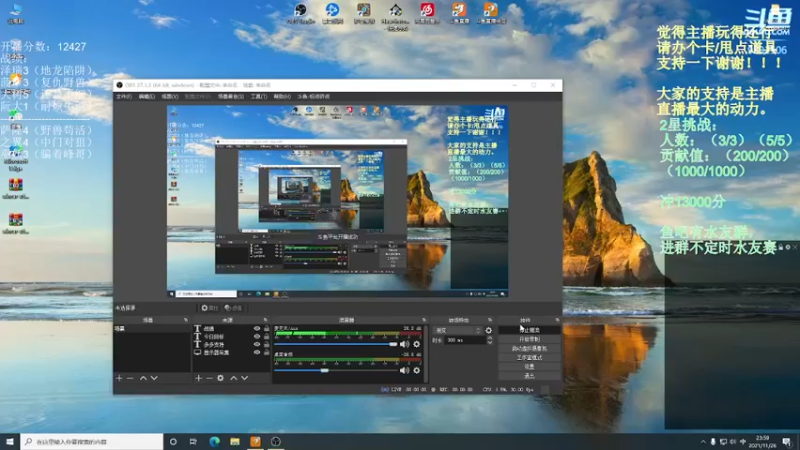Open the 编辑(E) menu
This screenshot has width=800, height=450.
146,96
